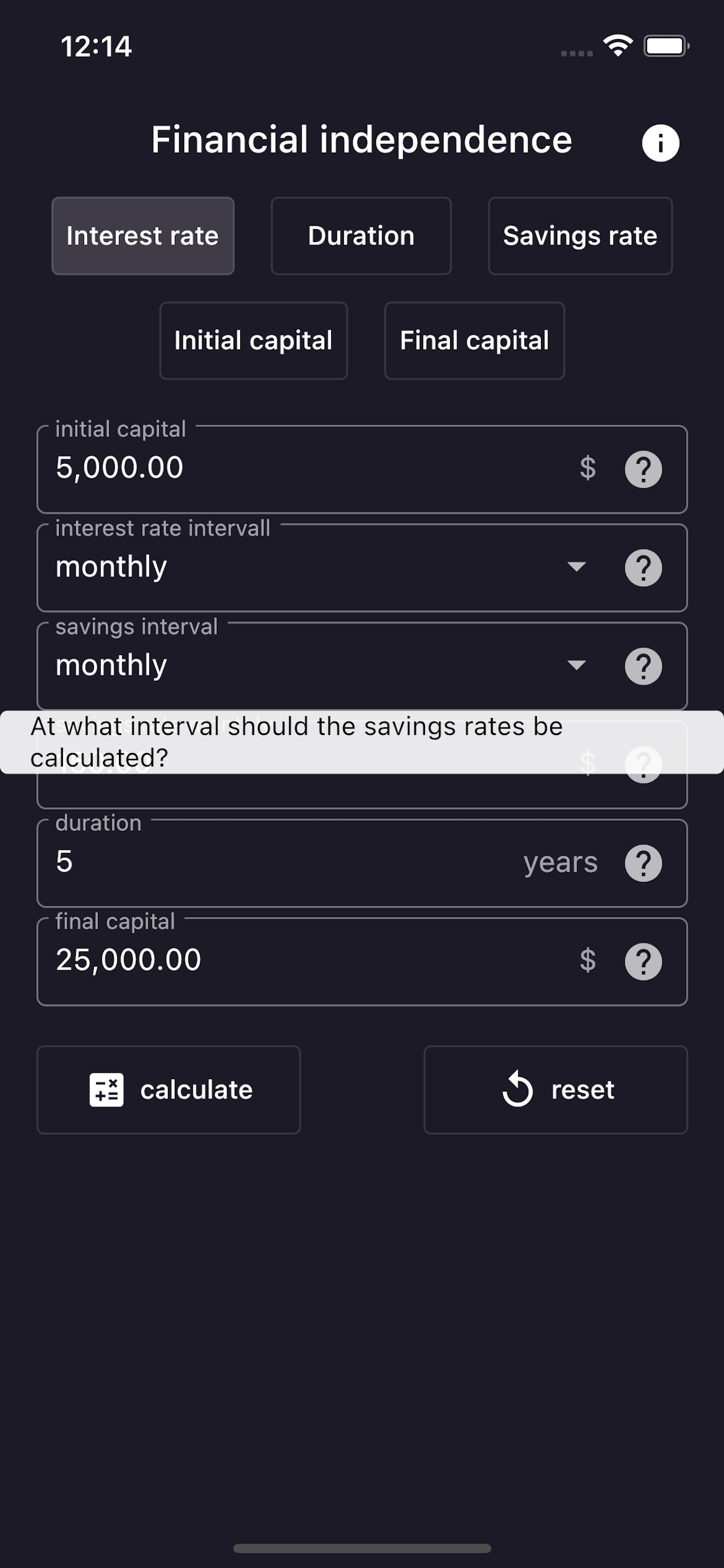Check the Wi-Fi status icon
Image resolution: width=724 pixels, height=1568 pixels.
pos(617,45)
